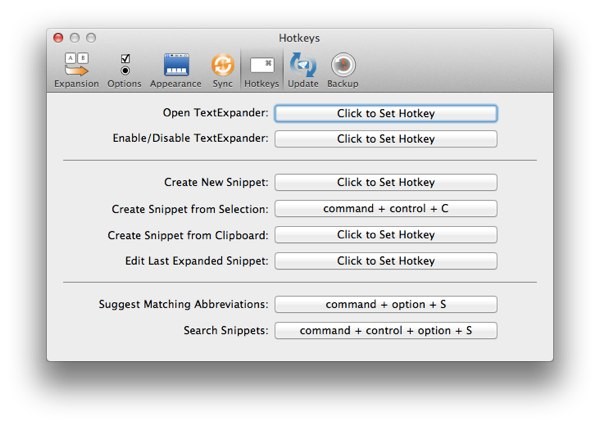Set hotkey for Enable/Disable TextExpander
The width and height of the screenshot is (600, 426).
pyautogui.click(x=386, y=139)
